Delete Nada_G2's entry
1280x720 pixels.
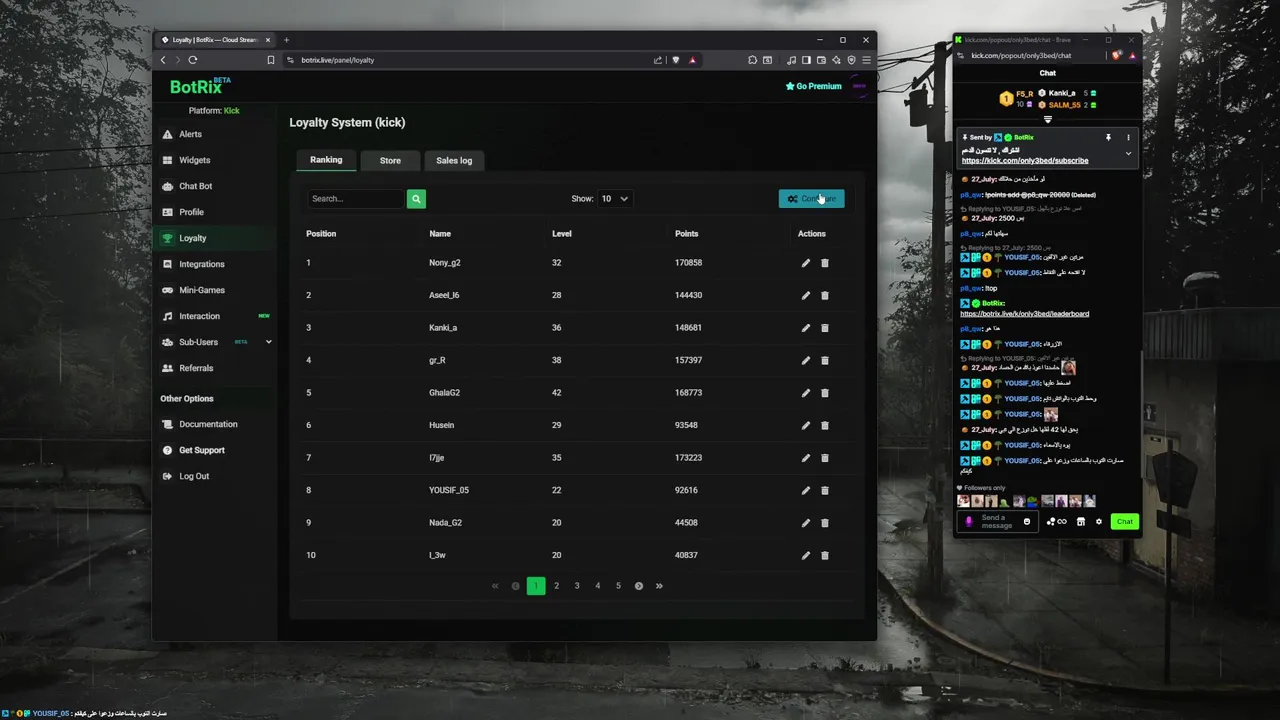click(825, 523)
